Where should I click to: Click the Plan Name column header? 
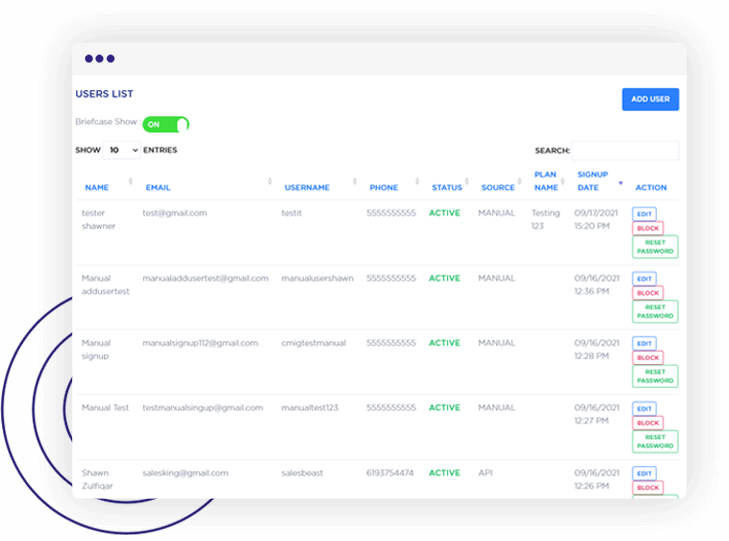545,181
